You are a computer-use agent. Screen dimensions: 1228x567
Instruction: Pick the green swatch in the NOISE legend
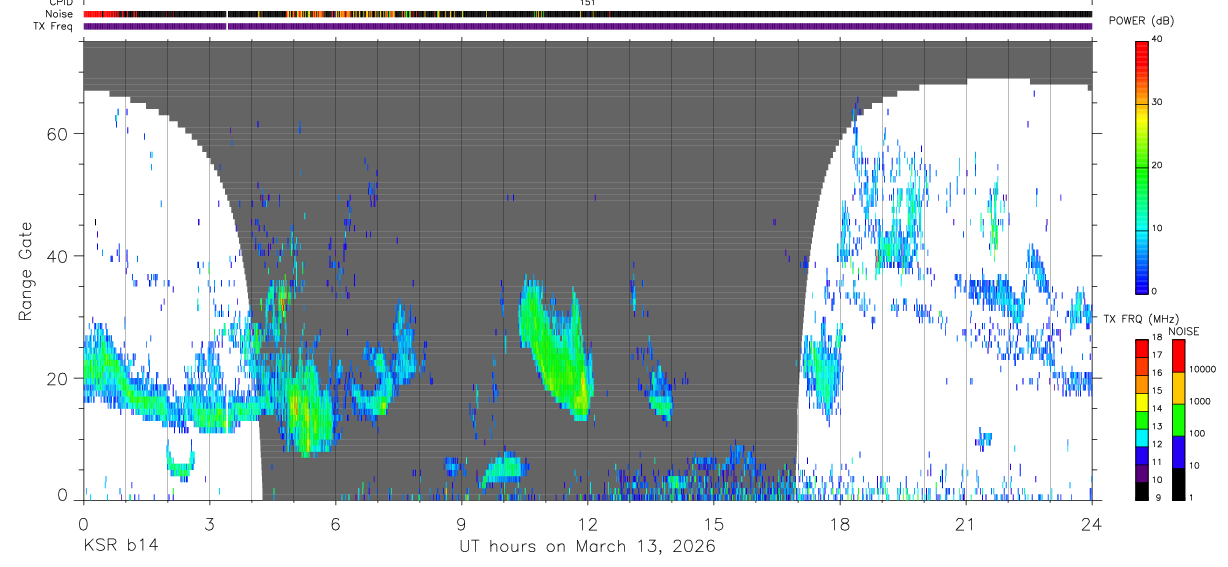pyautogui.click(x=1178, y=420)
